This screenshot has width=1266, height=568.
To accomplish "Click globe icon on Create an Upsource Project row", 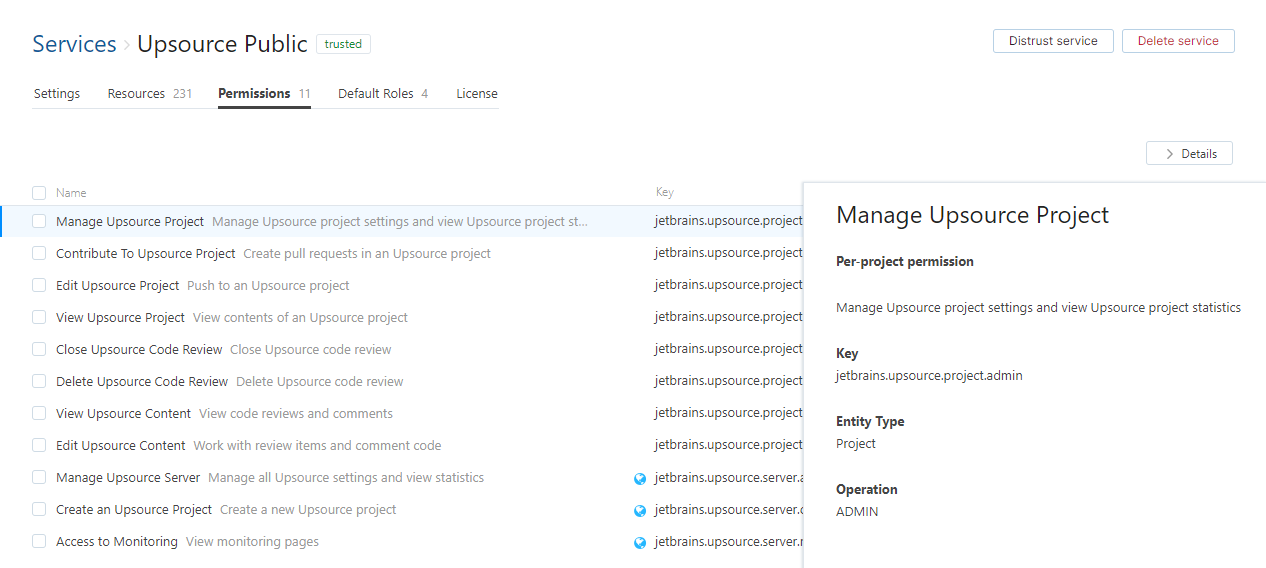I will 640,510.
